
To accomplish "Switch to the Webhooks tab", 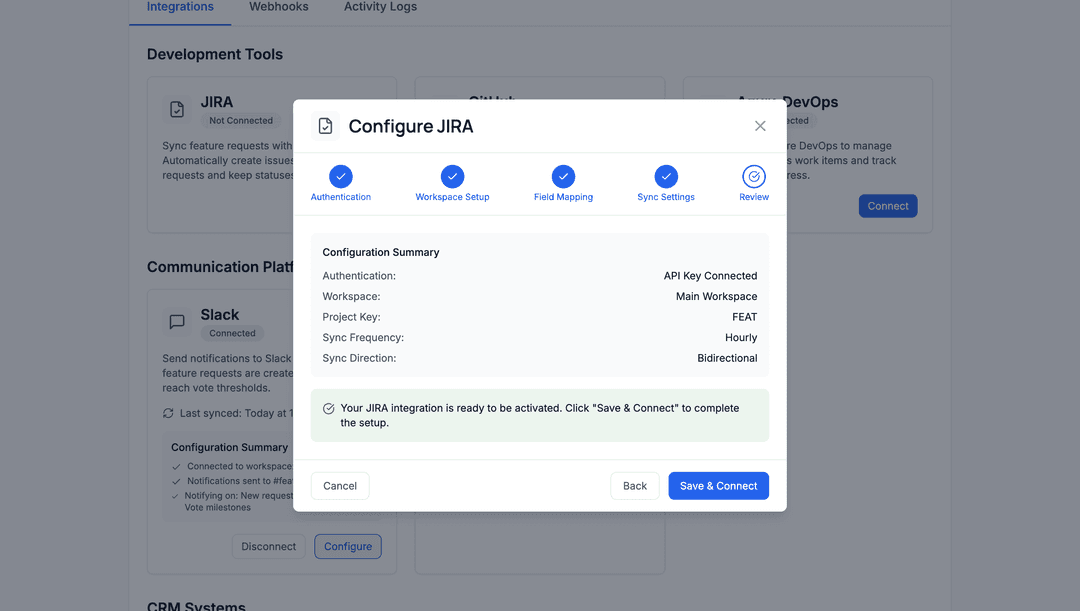I will coord(278,6).
